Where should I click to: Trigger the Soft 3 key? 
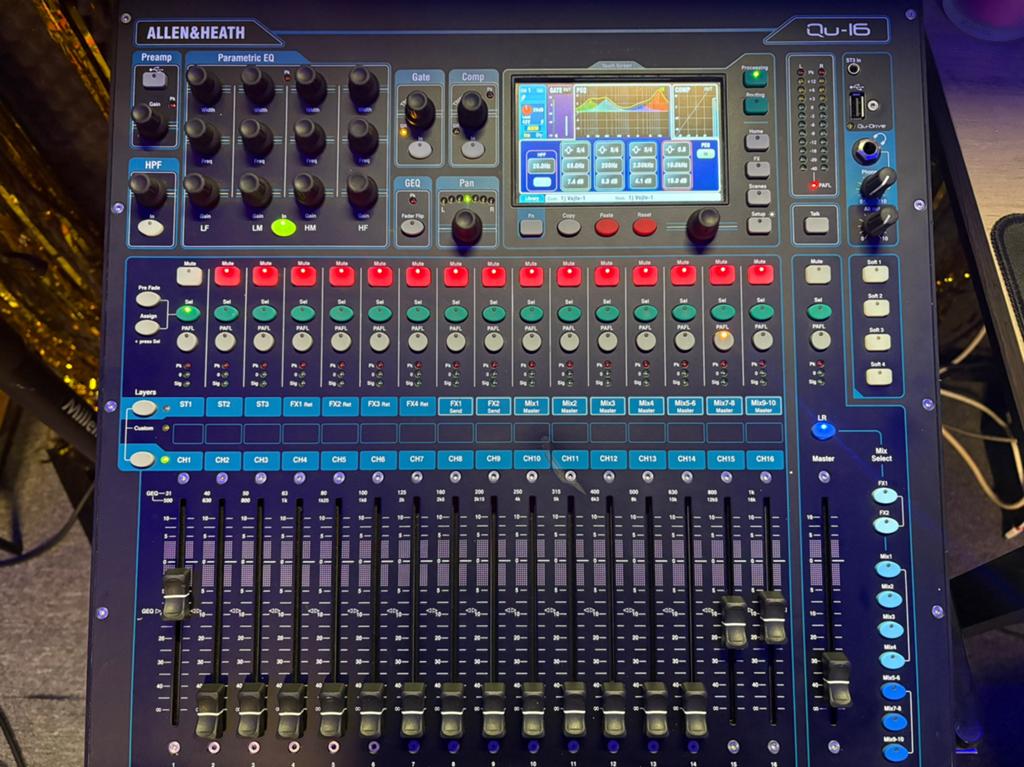[878, 342]
